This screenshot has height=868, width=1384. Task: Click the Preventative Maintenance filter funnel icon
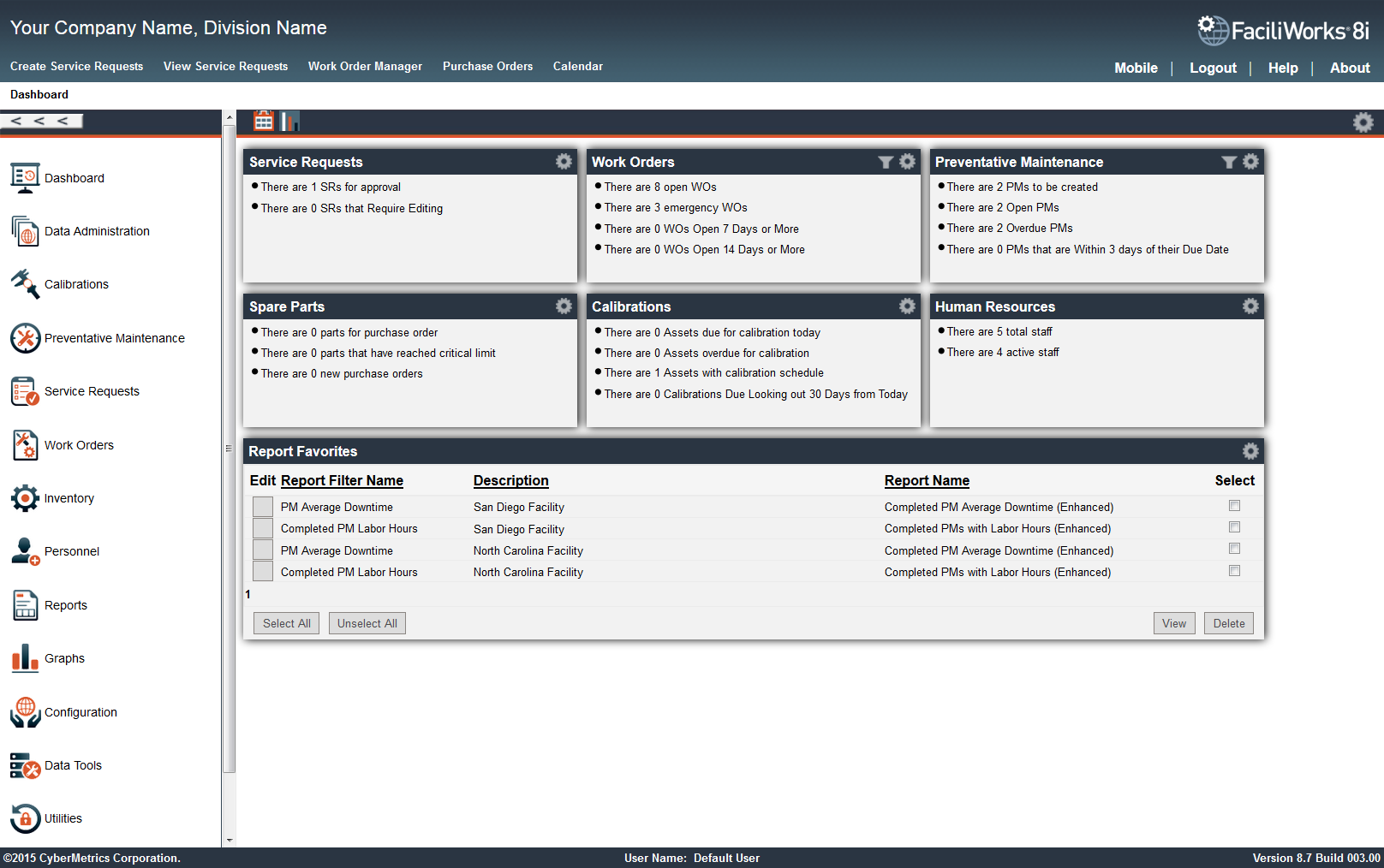pos(1229,162)
